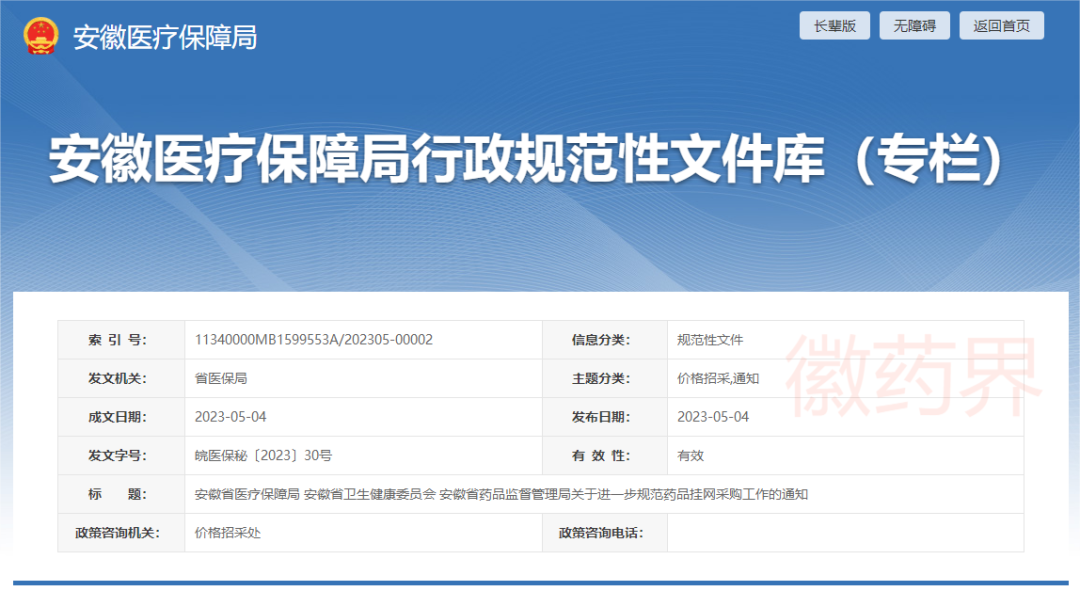Click the 价格招采,通知 topic category value
This screenshot has width=1080, height=607.
tap(718, 378)
